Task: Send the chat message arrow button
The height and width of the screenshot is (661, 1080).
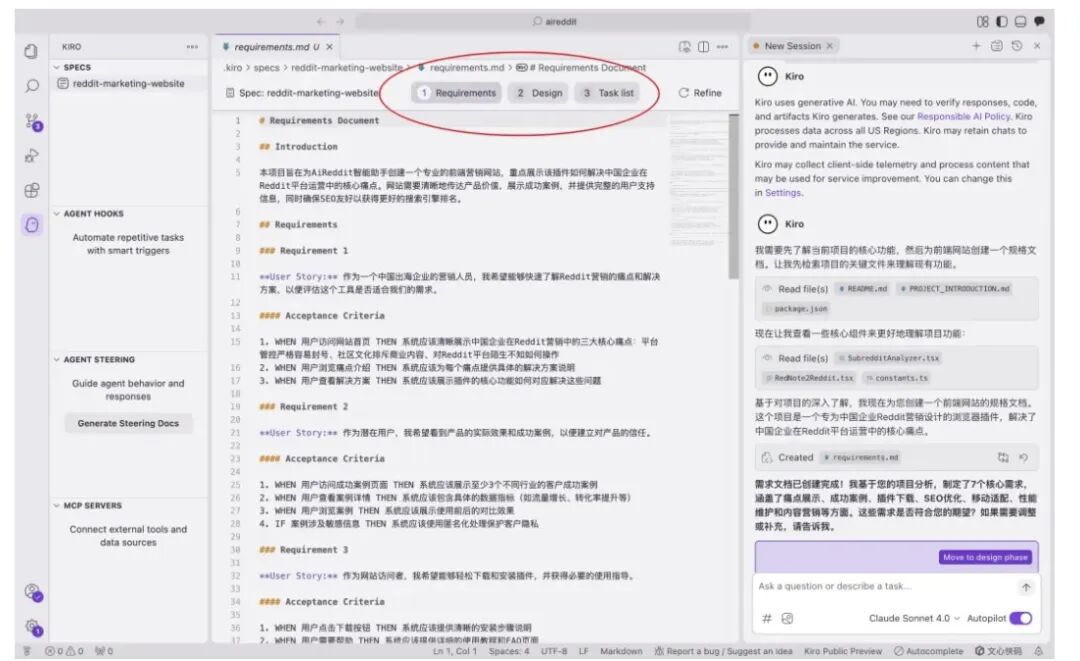Action: 1026,587
